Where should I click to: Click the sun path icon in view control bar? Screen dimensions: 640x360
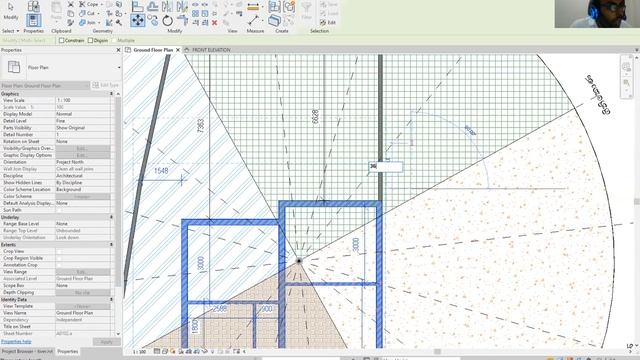pos(173,351)
